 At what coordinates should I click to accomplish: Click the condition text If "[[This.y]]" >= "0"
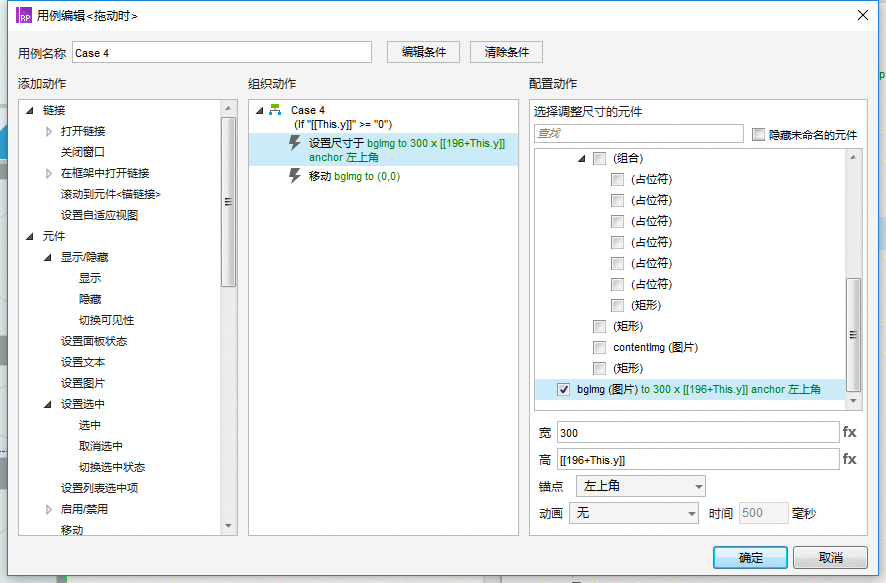click(342, 124)
